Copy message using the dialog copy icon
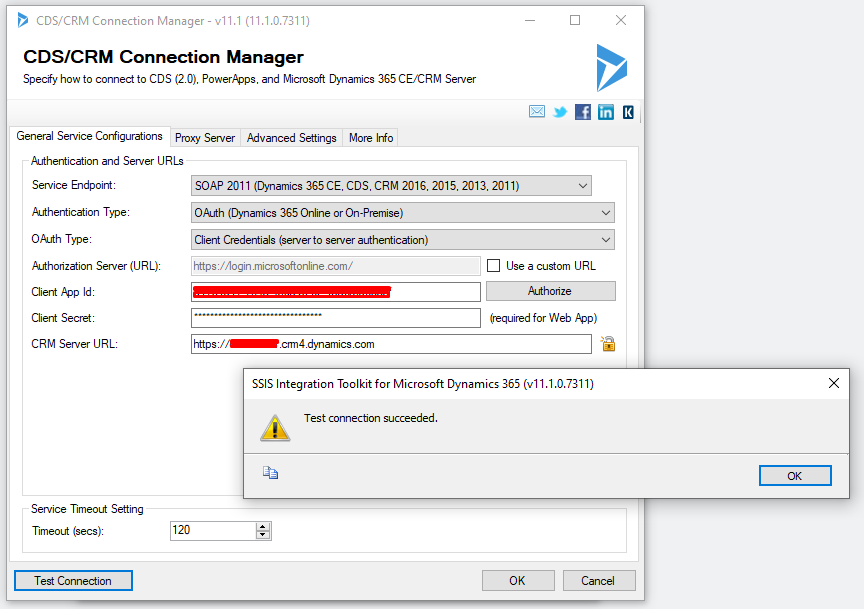The width and height of the screenshot is (864, 609). click(270, 473)
